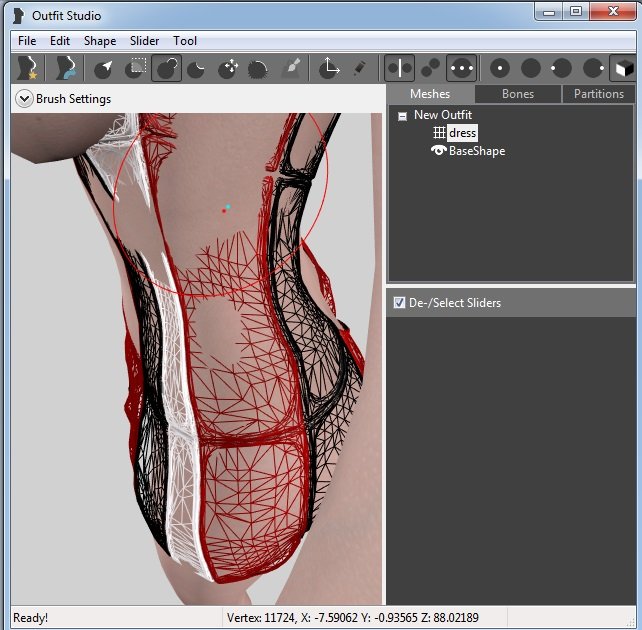The image size is (642, 630).
Task: Uncheck the De-/Select Sliders checkbox
Action: tap(400, 303)
